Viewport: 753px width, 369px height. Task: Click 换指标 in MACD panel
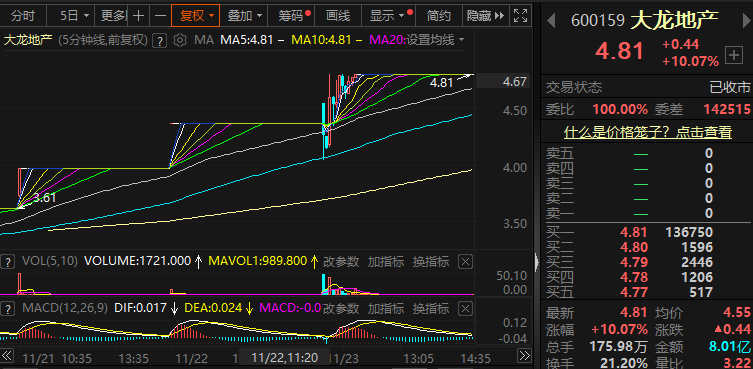431,308
